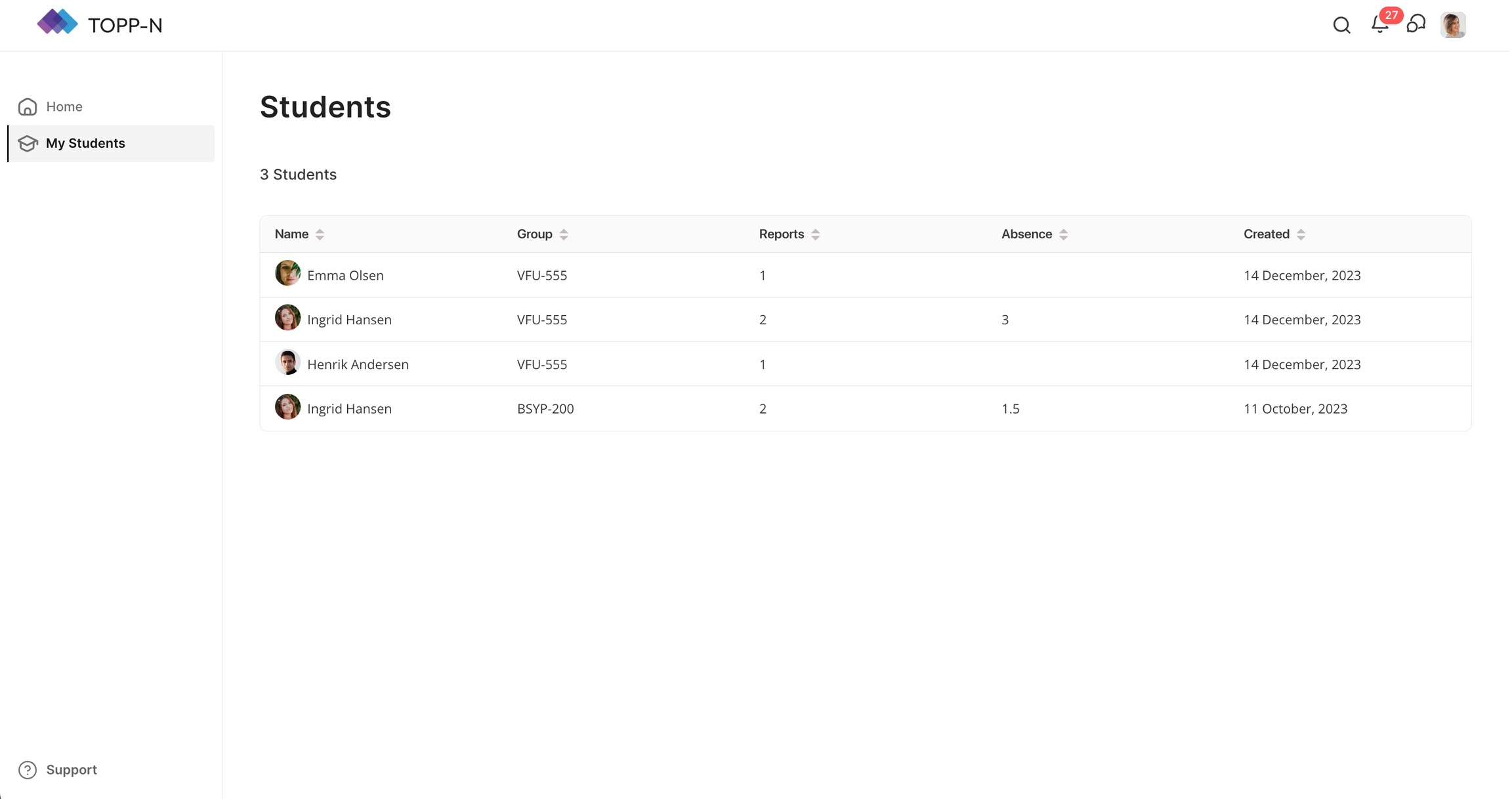
Task: Sort table by Name column arrows
Action: coord(320,234)
